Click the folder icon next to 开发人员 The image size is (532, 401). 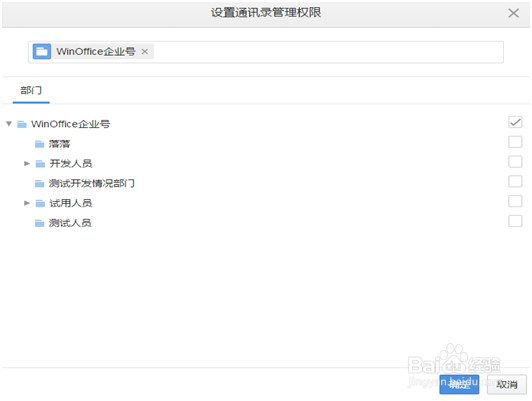tap(40, 164)
